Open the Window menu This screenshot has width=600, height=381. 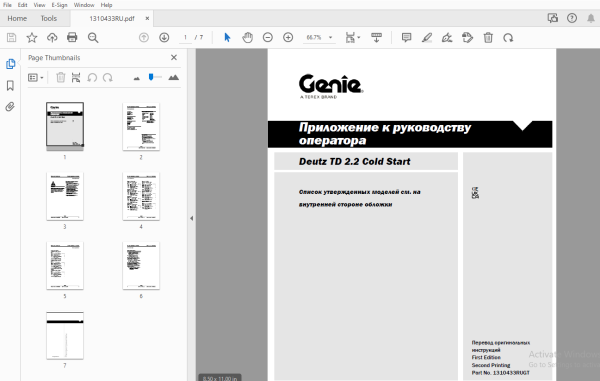point(84,5)
